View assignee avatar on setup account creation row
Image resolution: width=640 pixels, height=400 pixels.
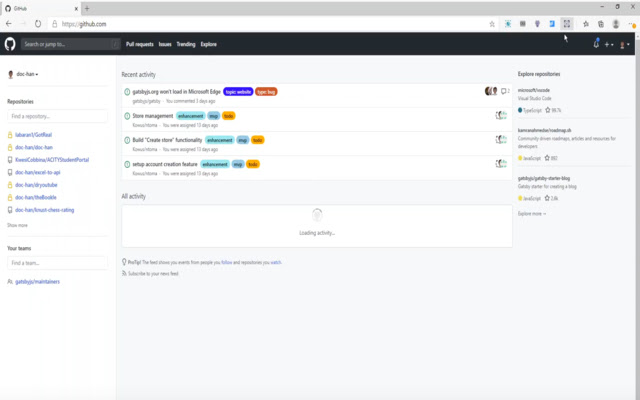501,164
